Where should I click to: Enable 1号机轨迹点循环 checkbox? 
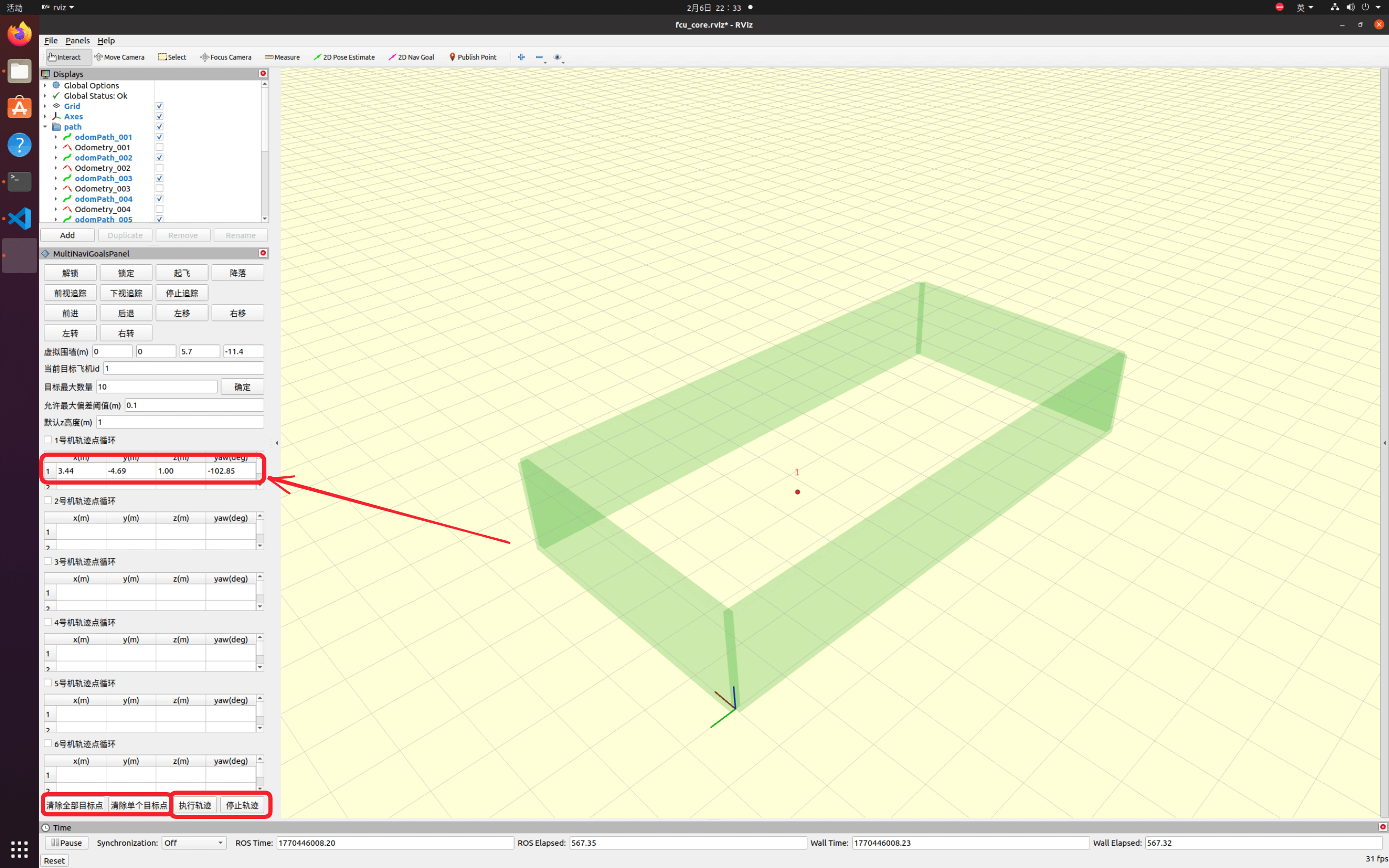click(x=48, y=440)
